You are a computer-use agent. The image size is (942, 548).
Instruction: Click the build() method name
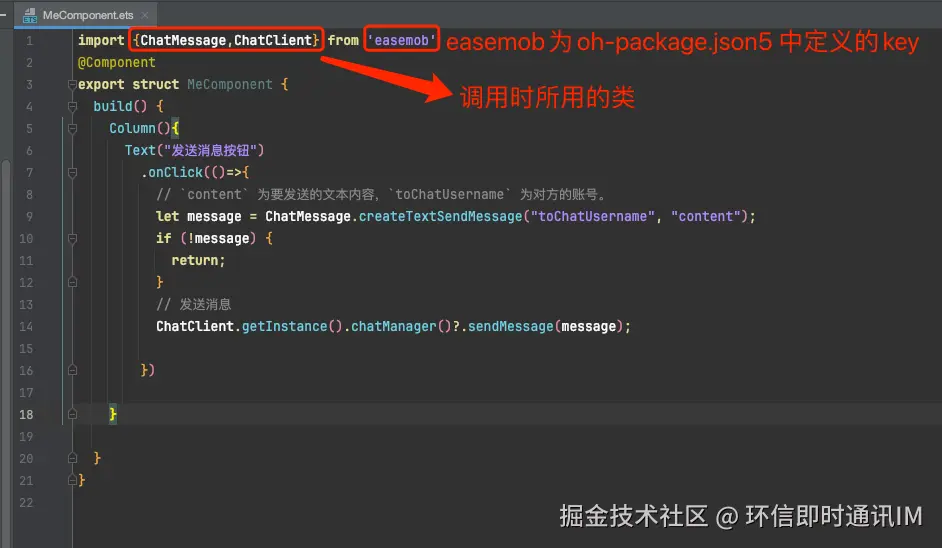pos(120,106)
